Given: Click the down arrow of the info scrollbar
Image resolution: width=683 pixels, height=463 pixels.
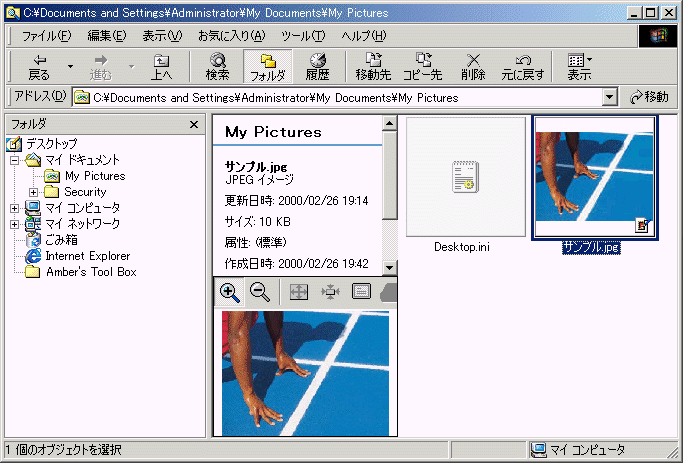Looking at the screenshot, I should pos(389,267).
